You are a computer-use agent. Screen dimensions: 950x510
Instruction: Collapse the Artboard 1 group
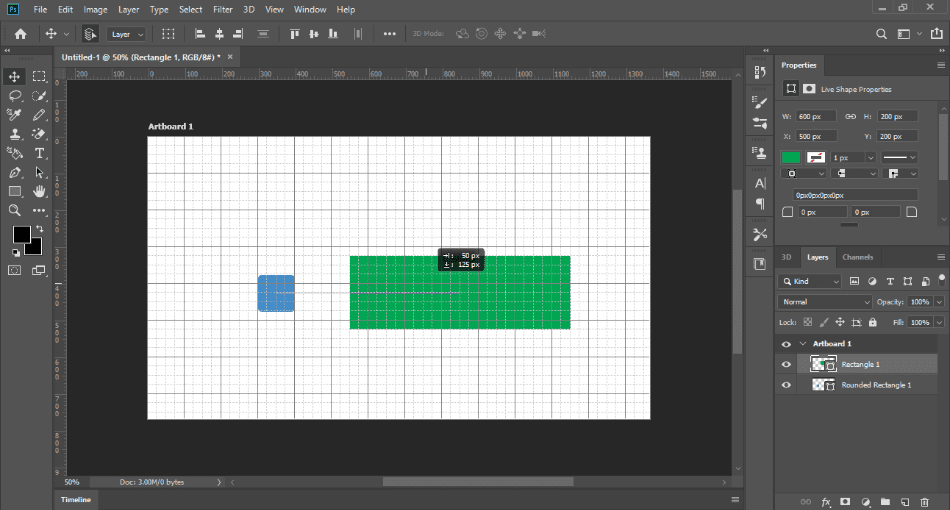pyautogui.click(x=803, y=344)
